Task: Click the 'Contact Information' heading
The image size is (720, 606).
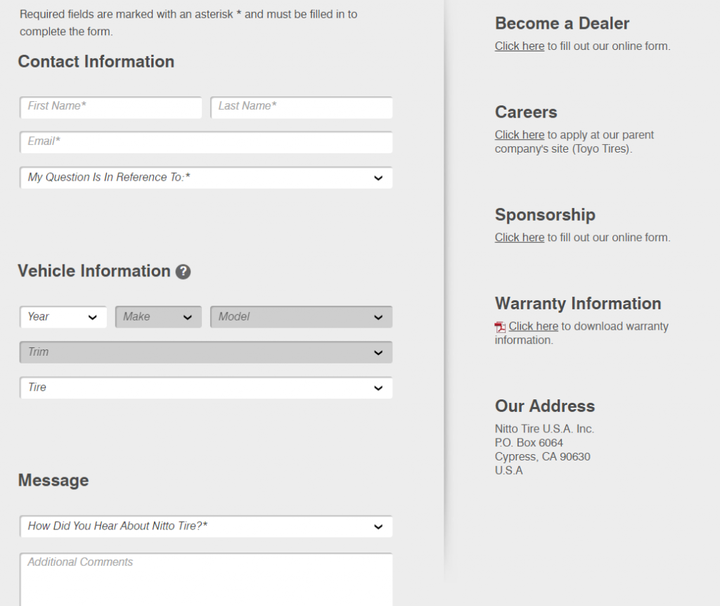Action: point(96,62)
